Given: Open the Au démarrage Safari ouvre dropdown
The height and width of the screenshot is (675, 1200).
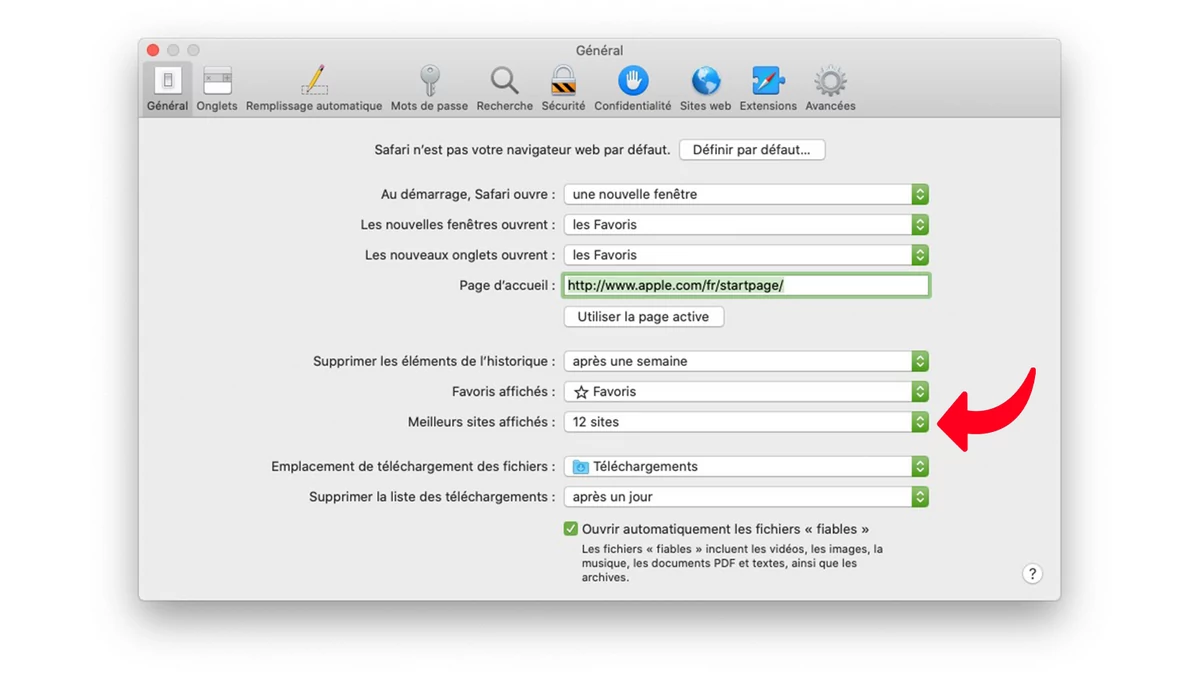Looking at the screenshot, I should 746,194.
